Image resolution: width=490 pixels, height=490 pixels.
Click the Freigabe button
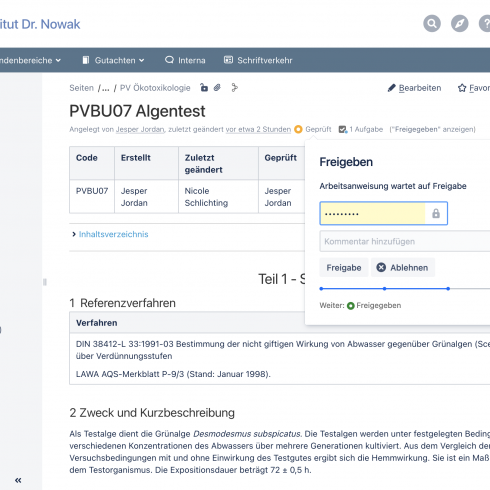point(344,268)
